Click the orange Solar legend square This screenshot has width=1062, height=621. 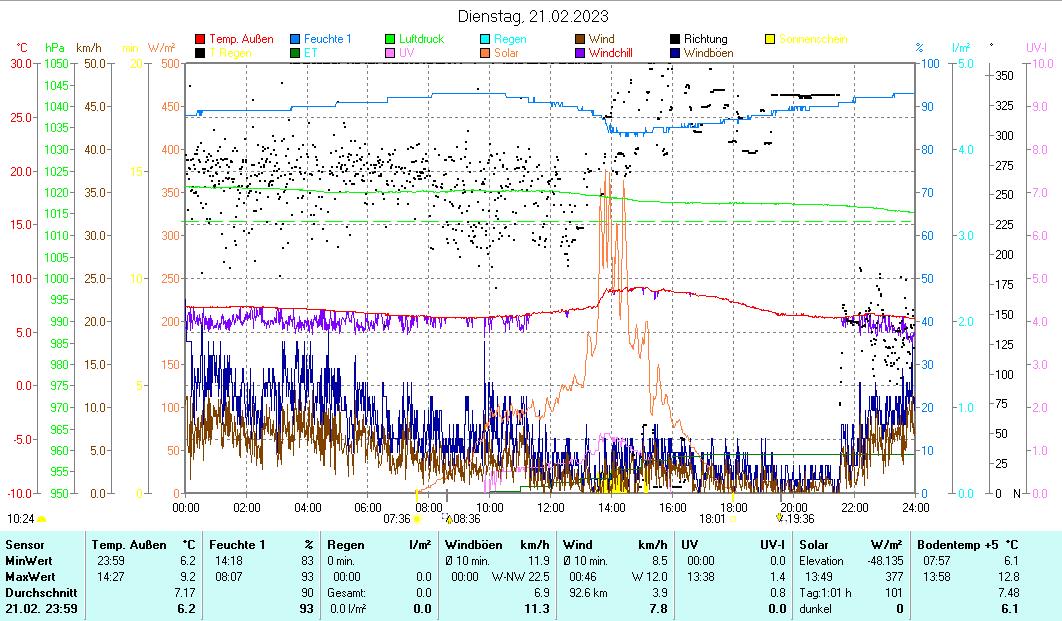tap(485, 52)
